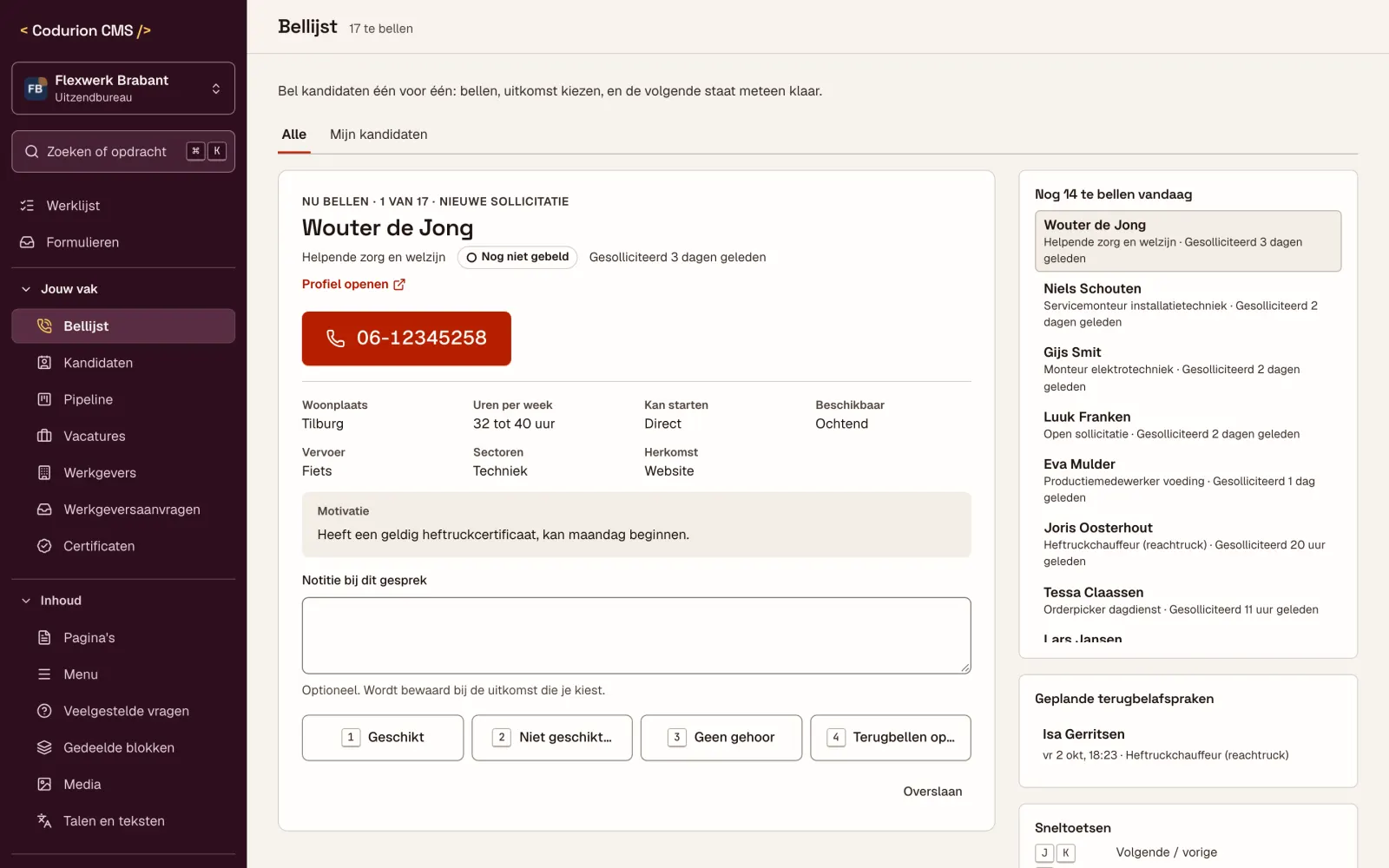Select Gijs Smit in call list
Viewport: 1389px width, 868px height.
[1188, 369]
